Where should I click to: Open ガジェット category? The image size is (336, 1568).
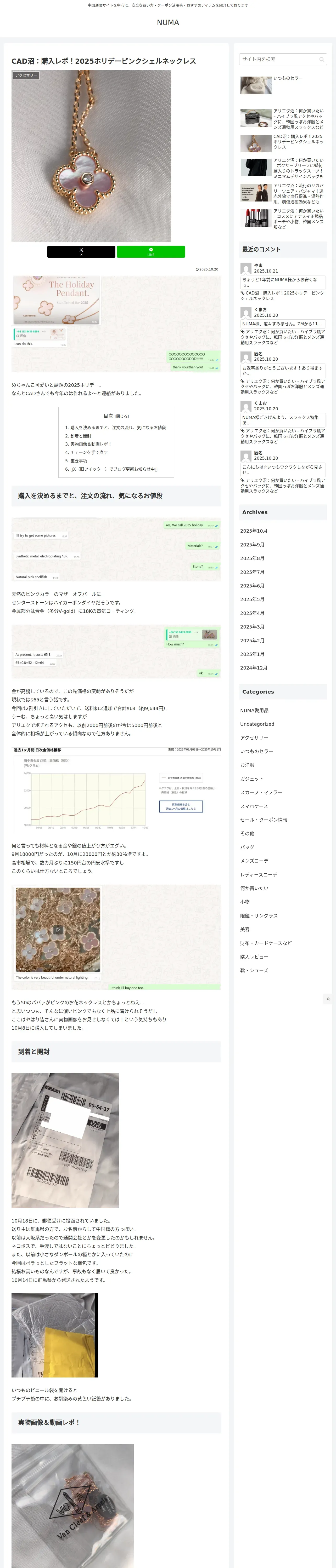point(252,779)
